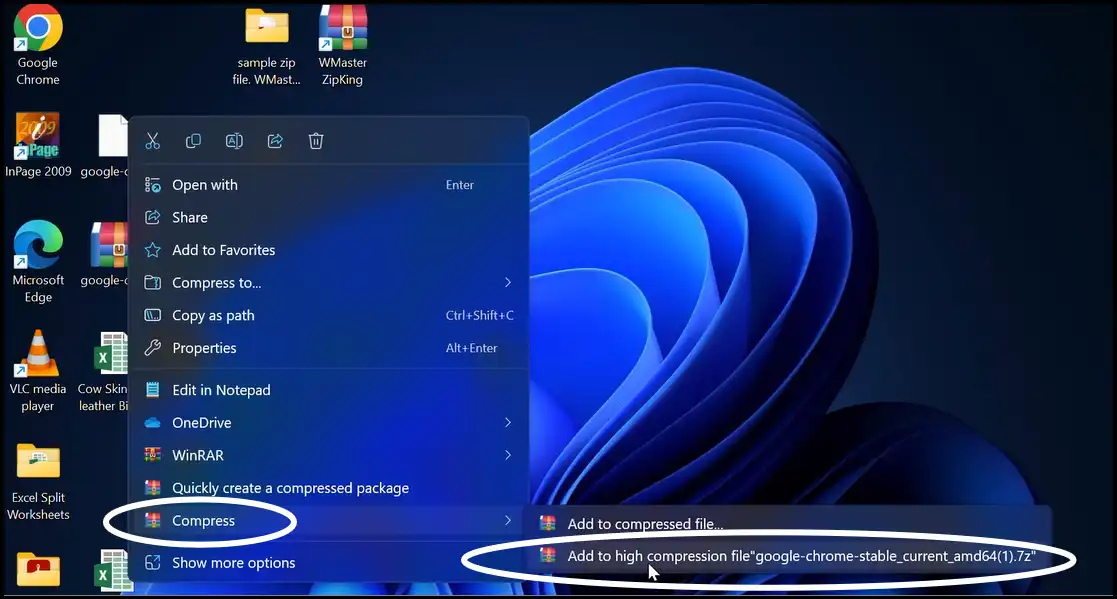Image resolution: width=1117 pixels, height=599 pixels.
Task: Open InPage 2009 desktop shortcut
Action: coord(38,145)
